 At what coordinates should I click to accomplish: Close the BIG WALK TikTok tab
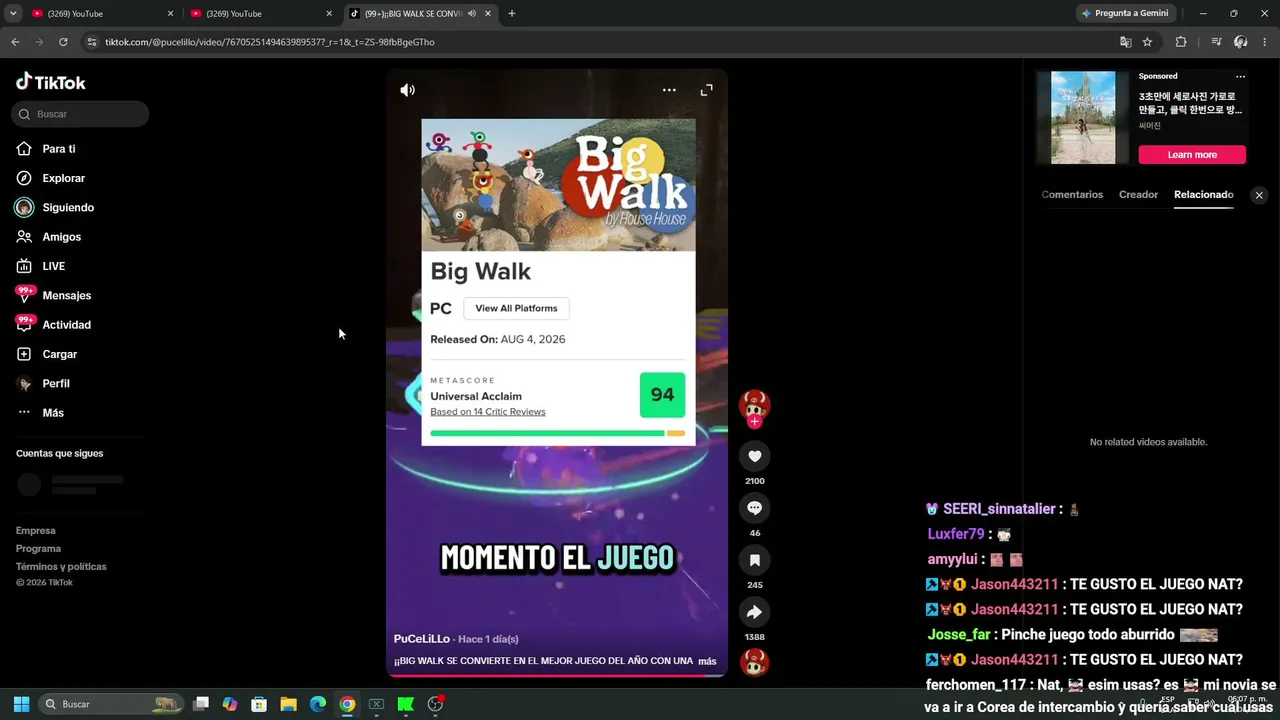tap(488, 14)
